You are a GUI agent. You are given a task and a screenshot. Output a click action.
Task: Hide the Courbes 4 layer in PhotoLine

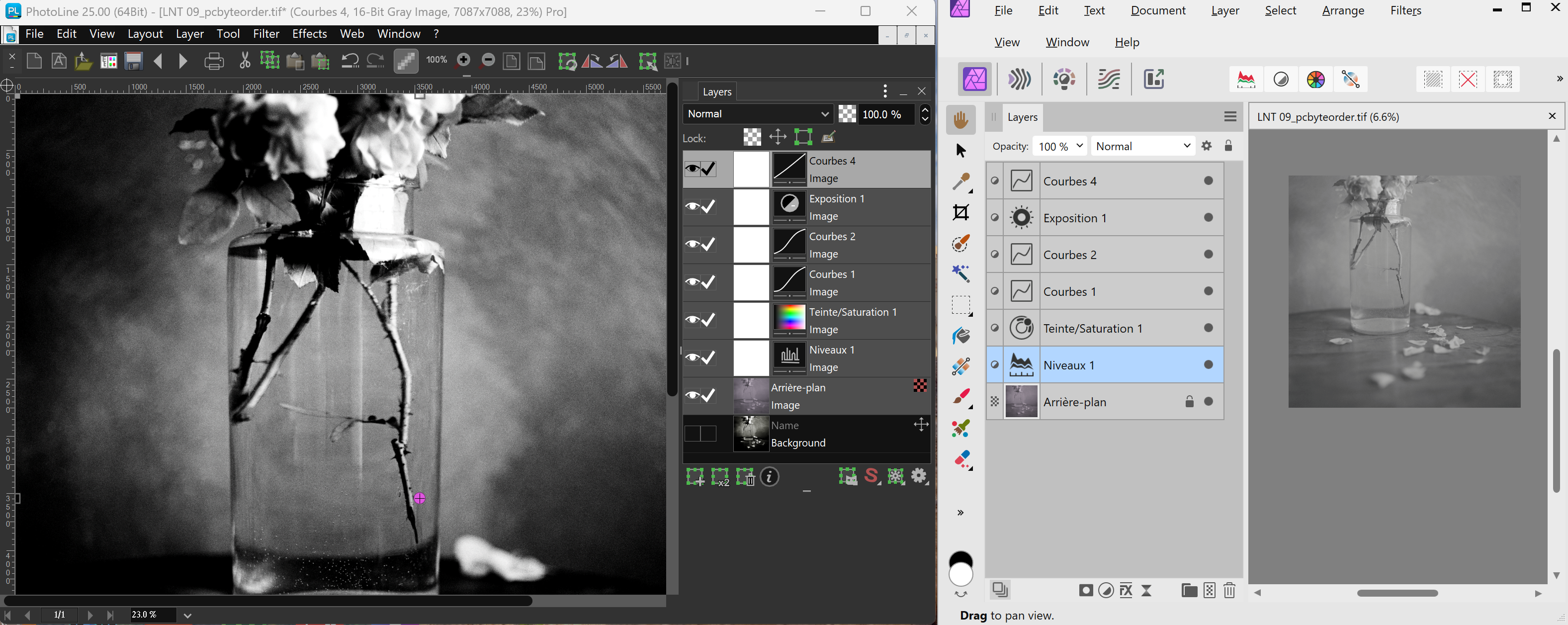692,169
